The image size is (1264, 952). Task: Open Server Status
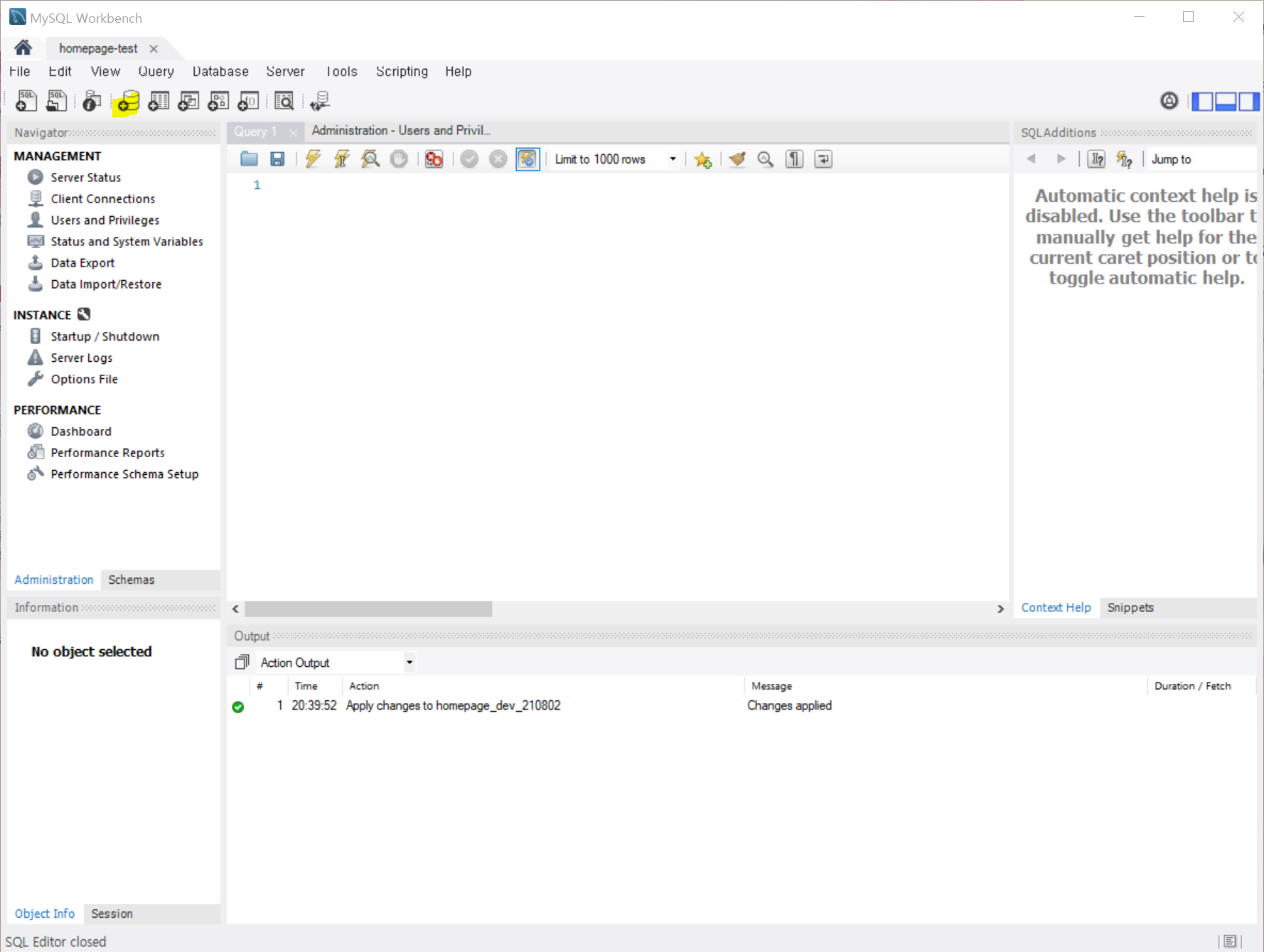85,177
